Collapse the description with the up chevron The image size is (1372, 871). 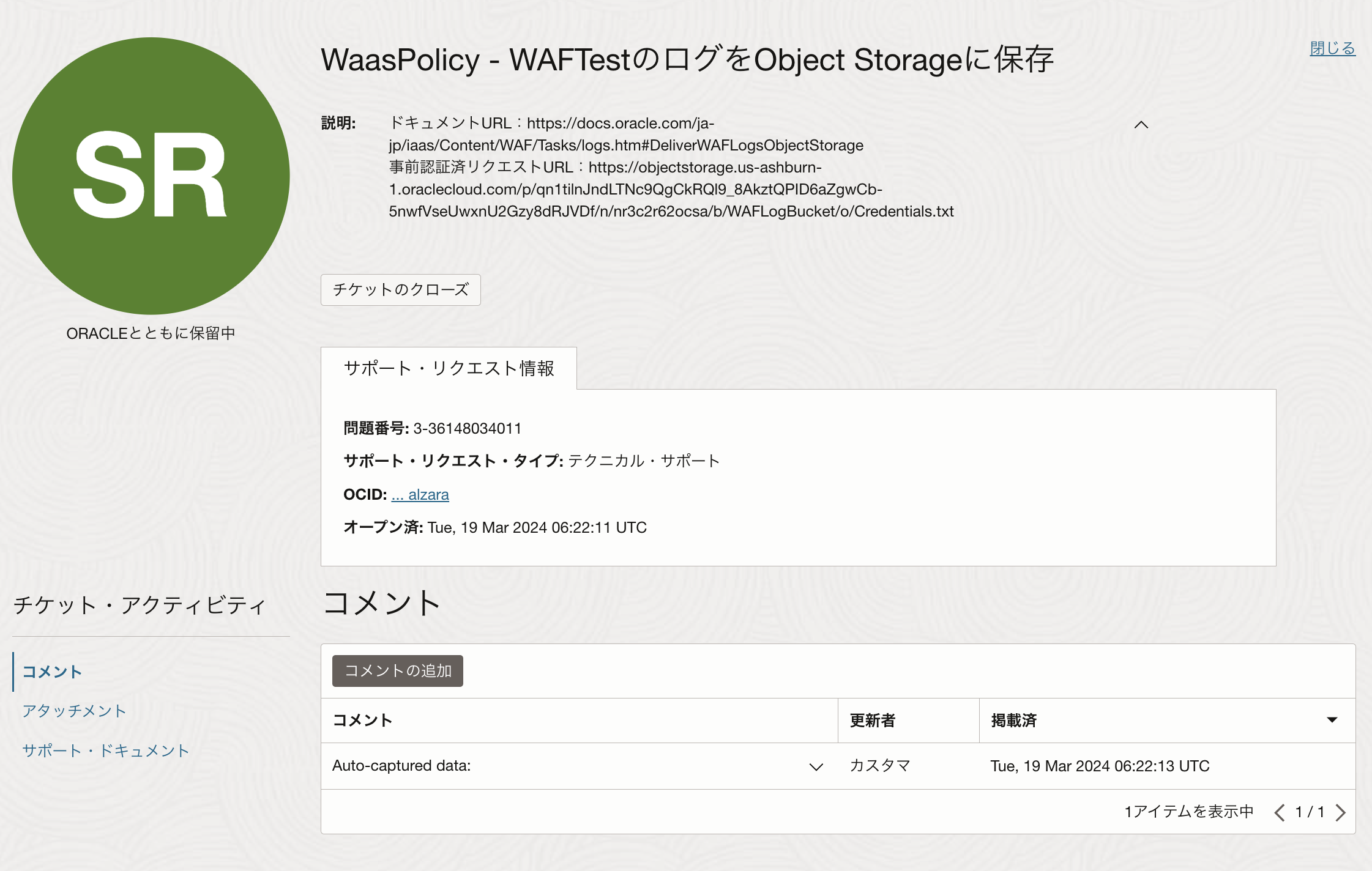click(x=1141, y=125)
